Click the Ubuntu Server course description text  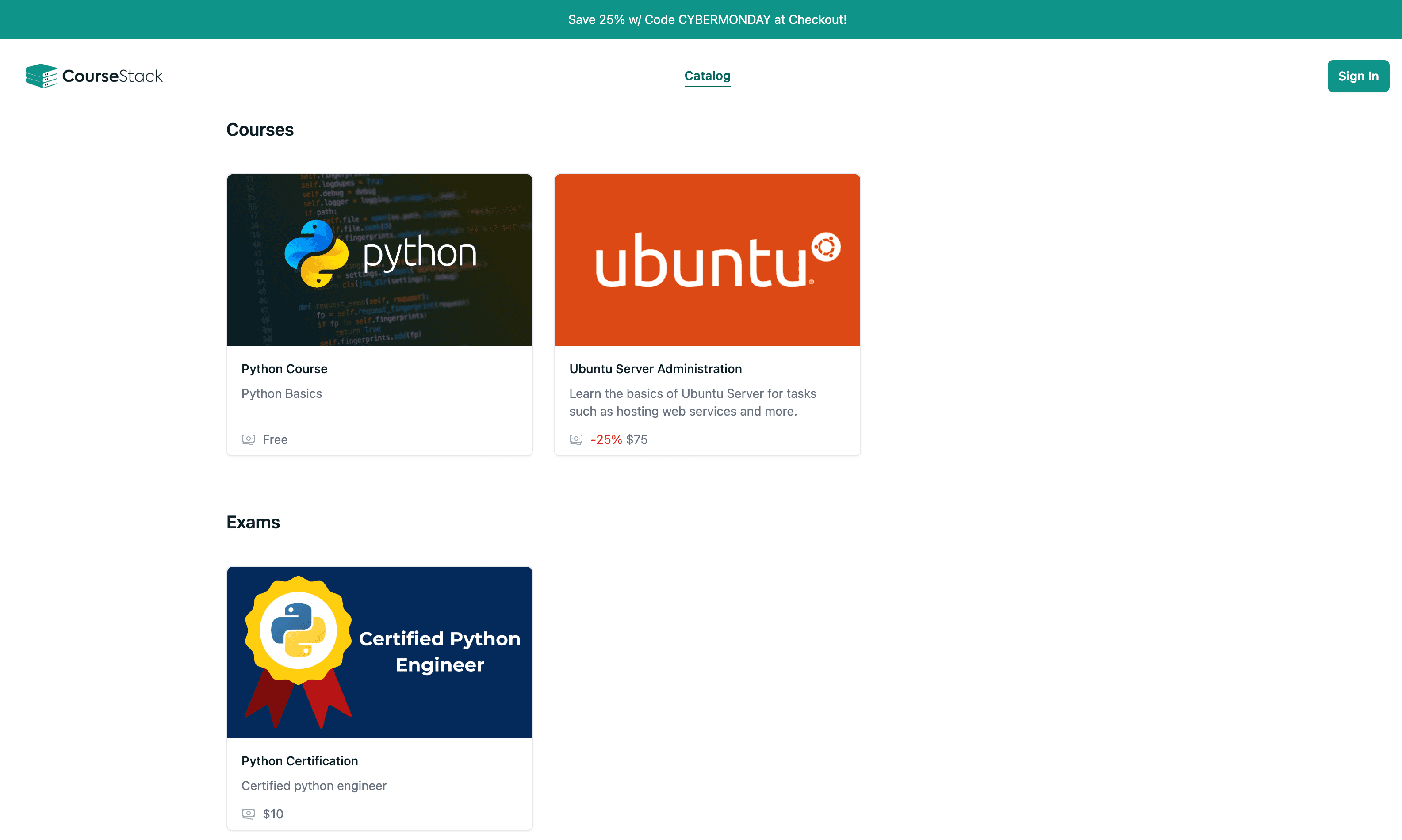tap(693, 402)
